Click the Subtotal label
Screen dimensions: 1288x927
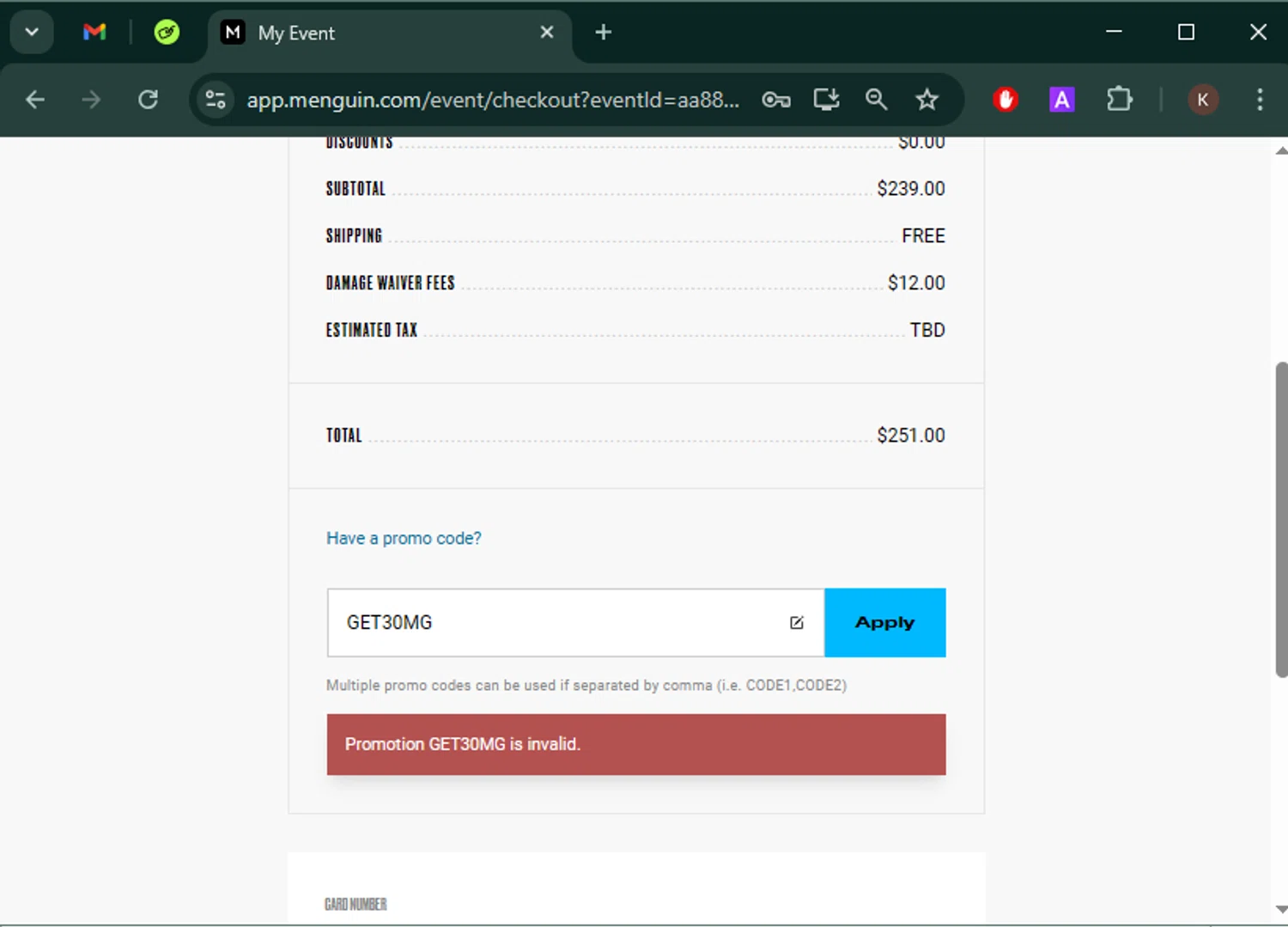(355, 188)
